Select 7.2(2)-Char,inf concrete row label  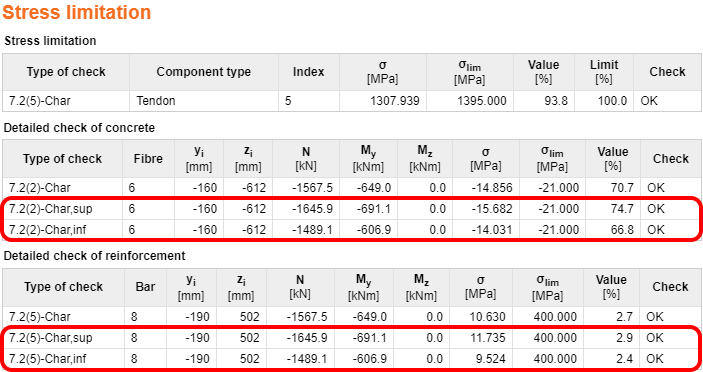coord(48,230)
